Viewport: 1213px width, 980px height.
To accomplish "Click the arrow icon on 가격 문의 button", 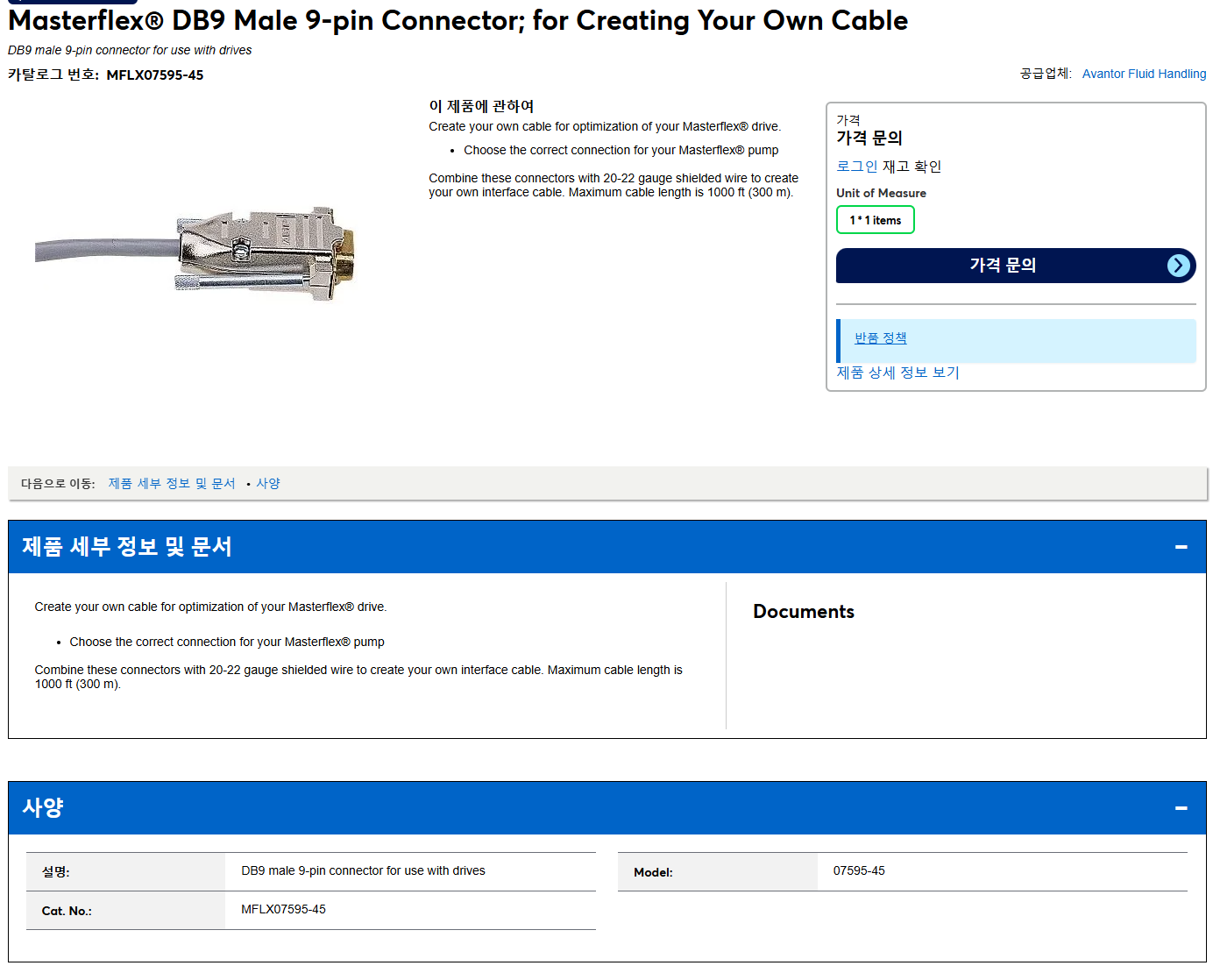I will [x=1179, y=266].
